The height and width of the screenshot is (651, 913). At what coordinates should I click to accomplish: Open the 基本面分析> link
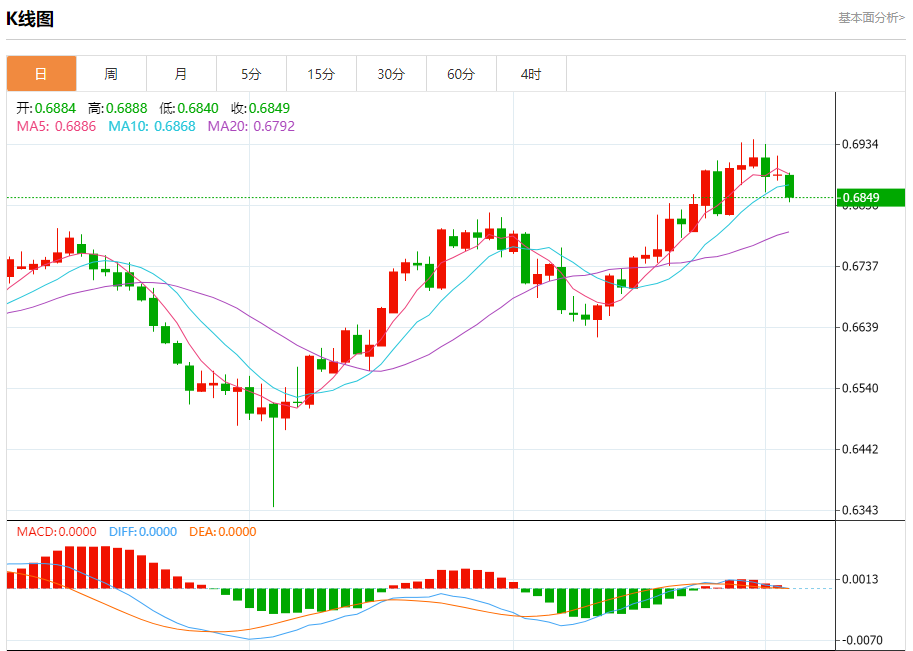click(871, 18)
